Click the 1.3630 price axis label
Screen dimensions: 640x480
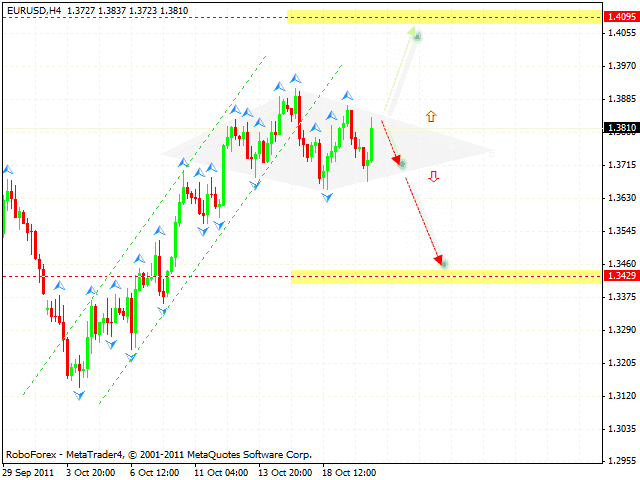622,198
